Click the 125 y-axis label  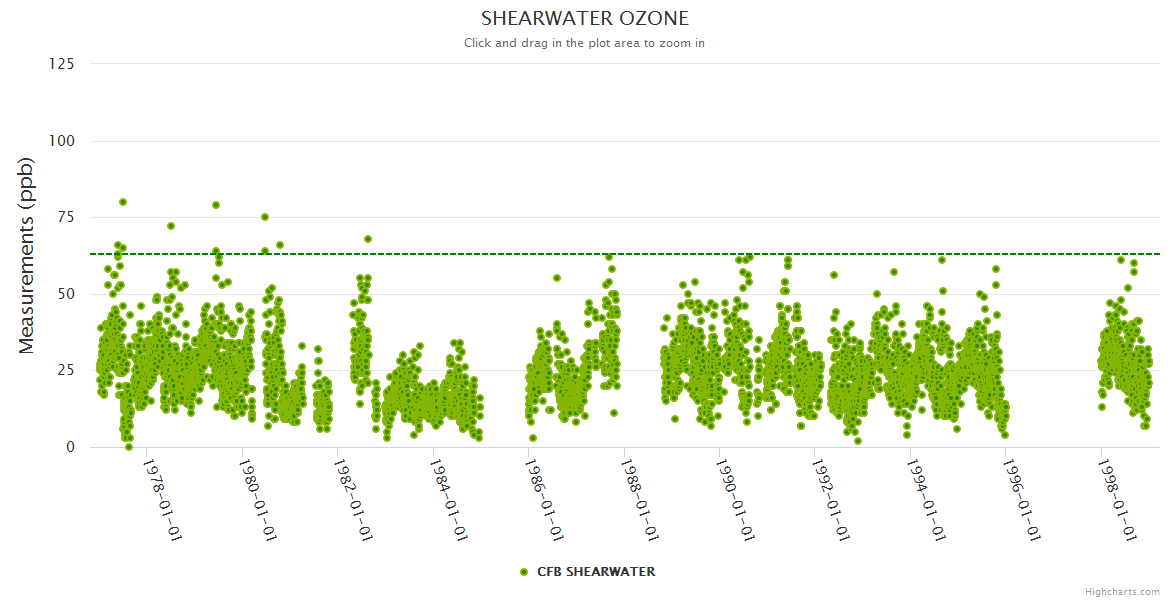point(61,64)
